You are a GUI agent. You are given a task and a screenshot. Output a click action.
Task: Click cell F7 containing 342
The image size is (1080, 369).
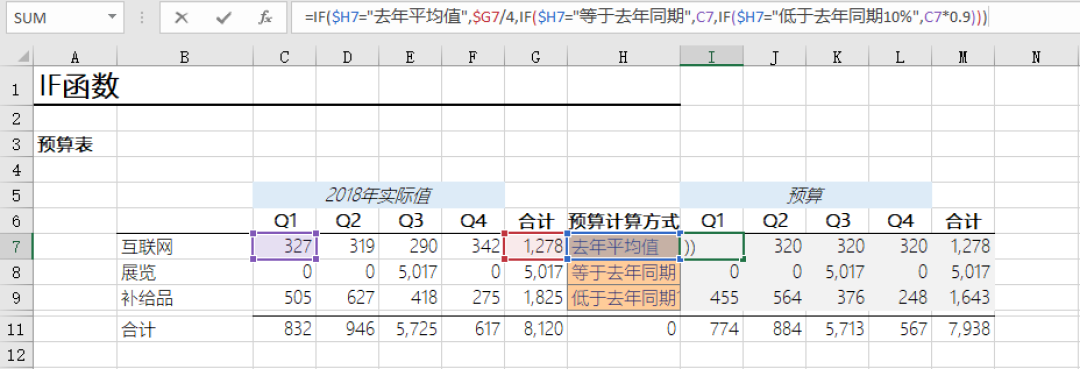pyautogui.click(x=472, y=246)
